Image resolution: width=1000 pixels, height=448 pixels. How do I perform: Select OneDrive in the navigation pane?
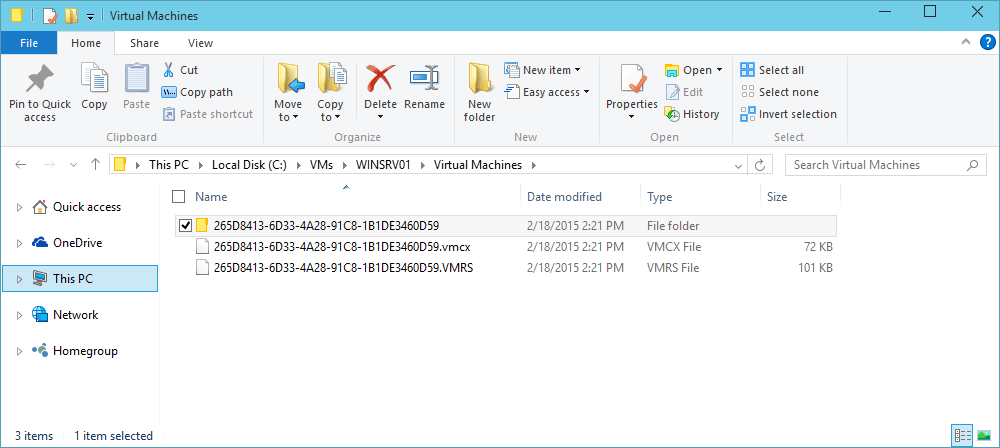67,243
